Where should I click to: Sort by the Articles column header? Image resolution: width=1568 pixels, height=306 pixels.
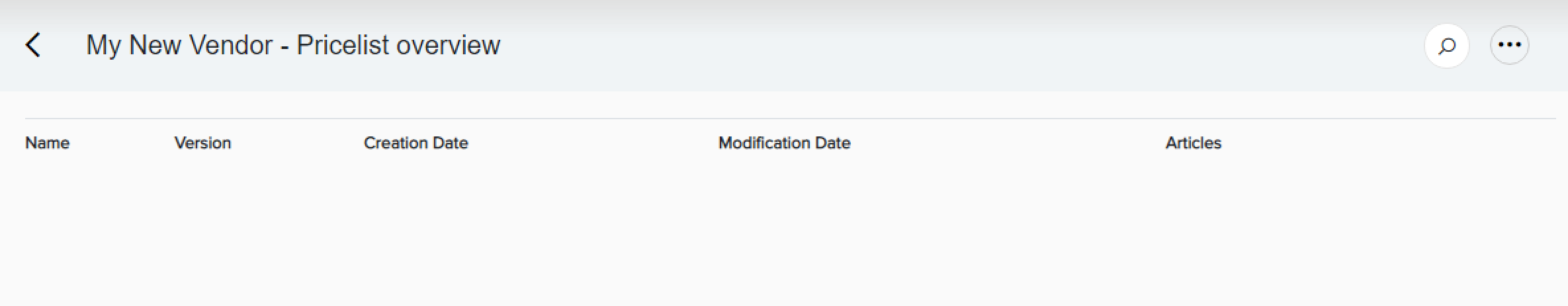pos(1194,143)
